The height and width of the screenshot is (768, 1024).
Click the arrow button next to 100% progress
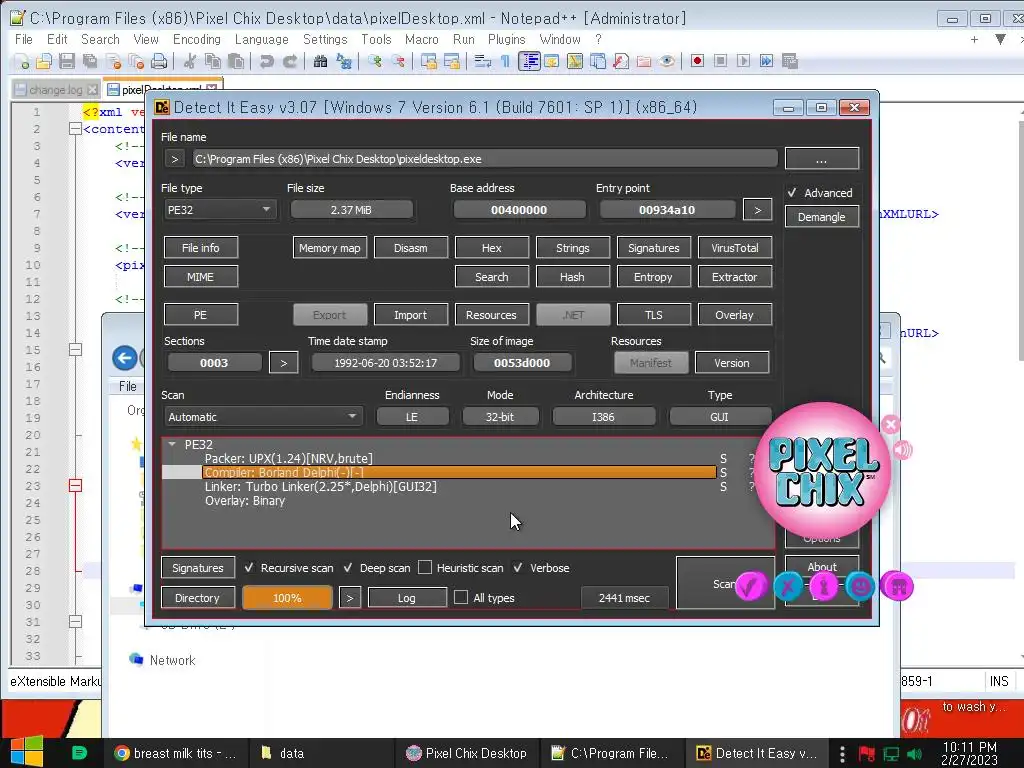point(349,598)
